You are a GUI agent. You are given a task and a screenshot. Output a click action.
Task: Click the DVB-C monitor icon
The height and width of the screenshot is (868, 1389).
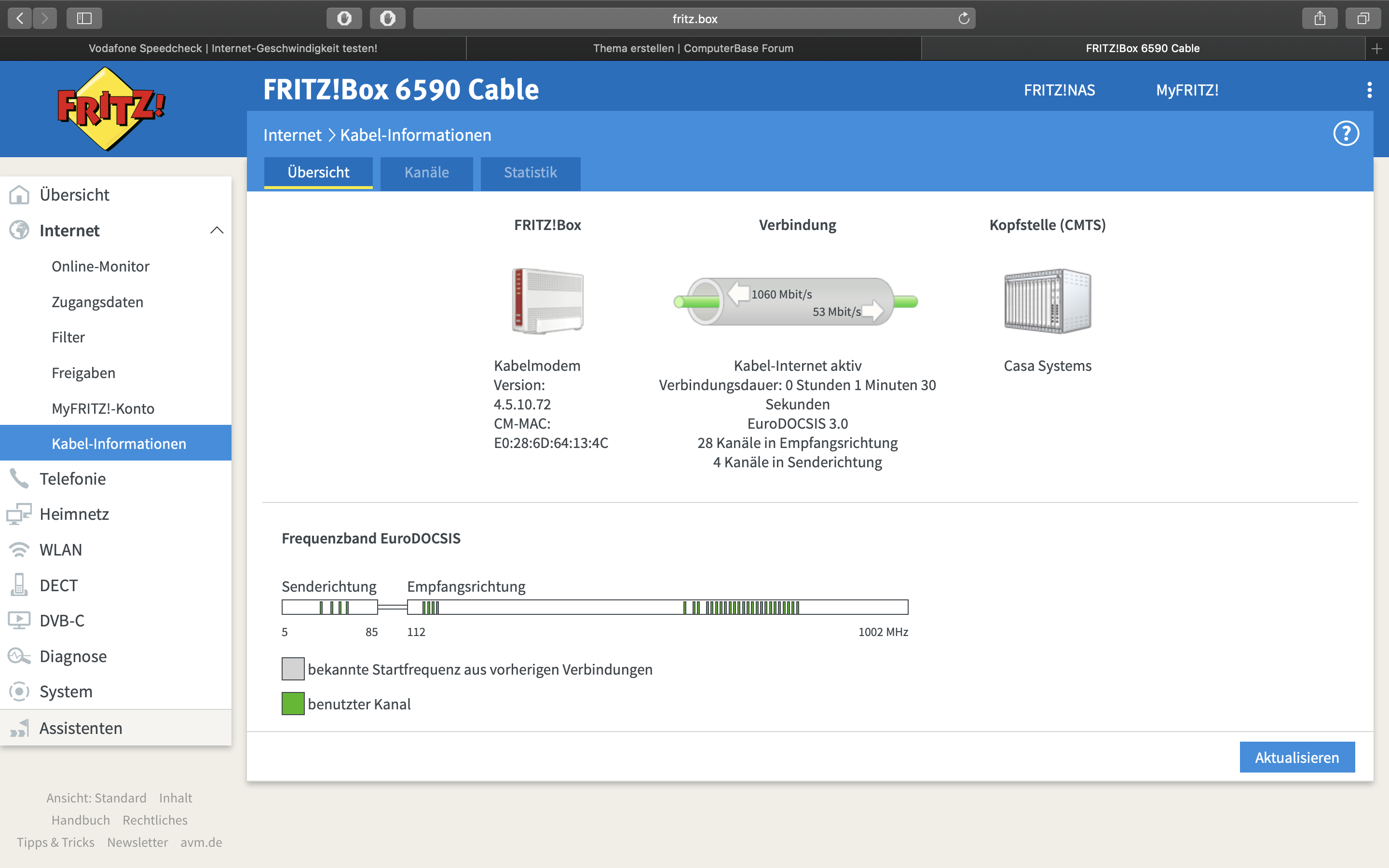pos(19,621)
